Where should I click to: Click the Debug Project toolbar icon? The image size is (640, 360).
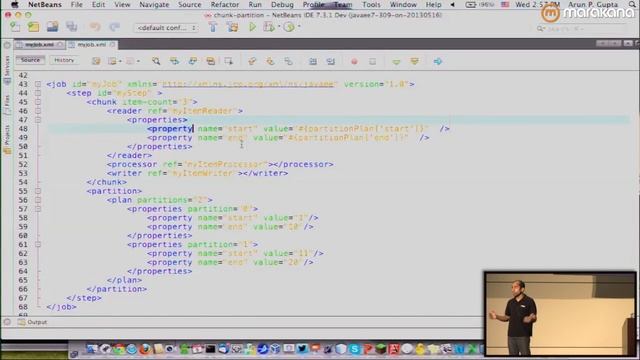(x=269, y=27)
